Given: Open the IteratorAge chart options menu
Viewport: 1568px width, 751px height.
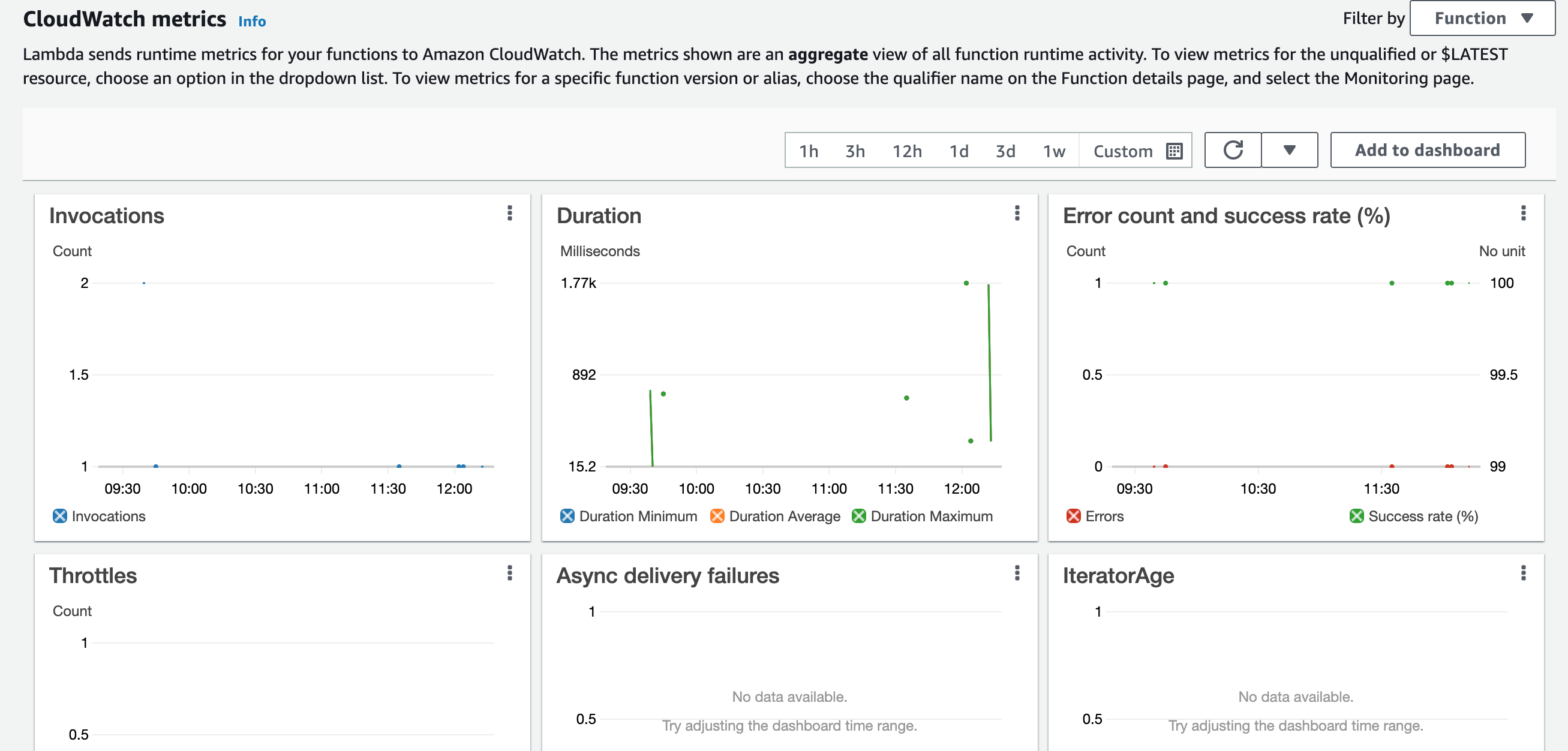Looking at the screenshot, I should click(x=1524, y=573).
